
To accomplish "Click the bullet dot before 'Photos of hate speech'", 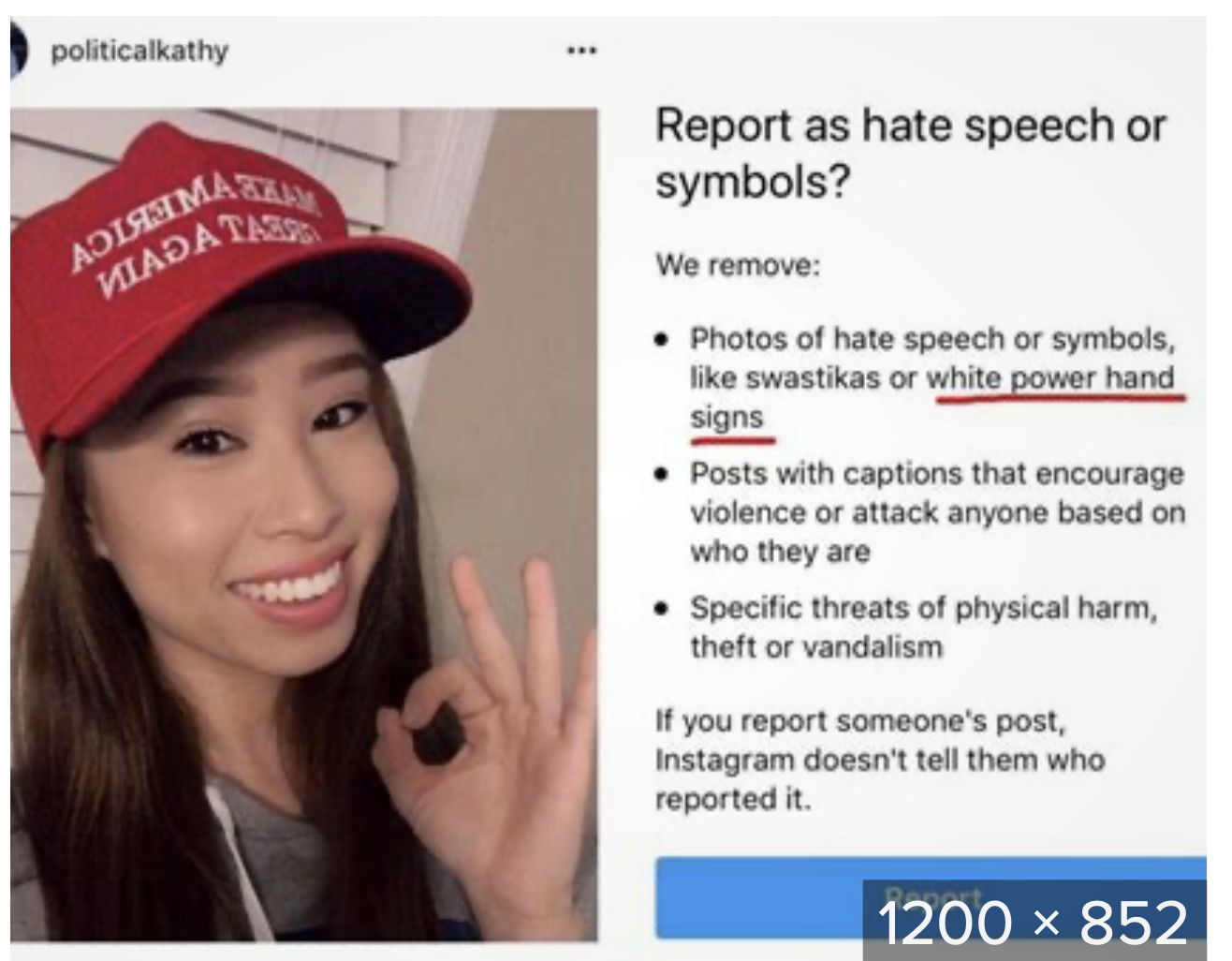I will tap(663, 339).
